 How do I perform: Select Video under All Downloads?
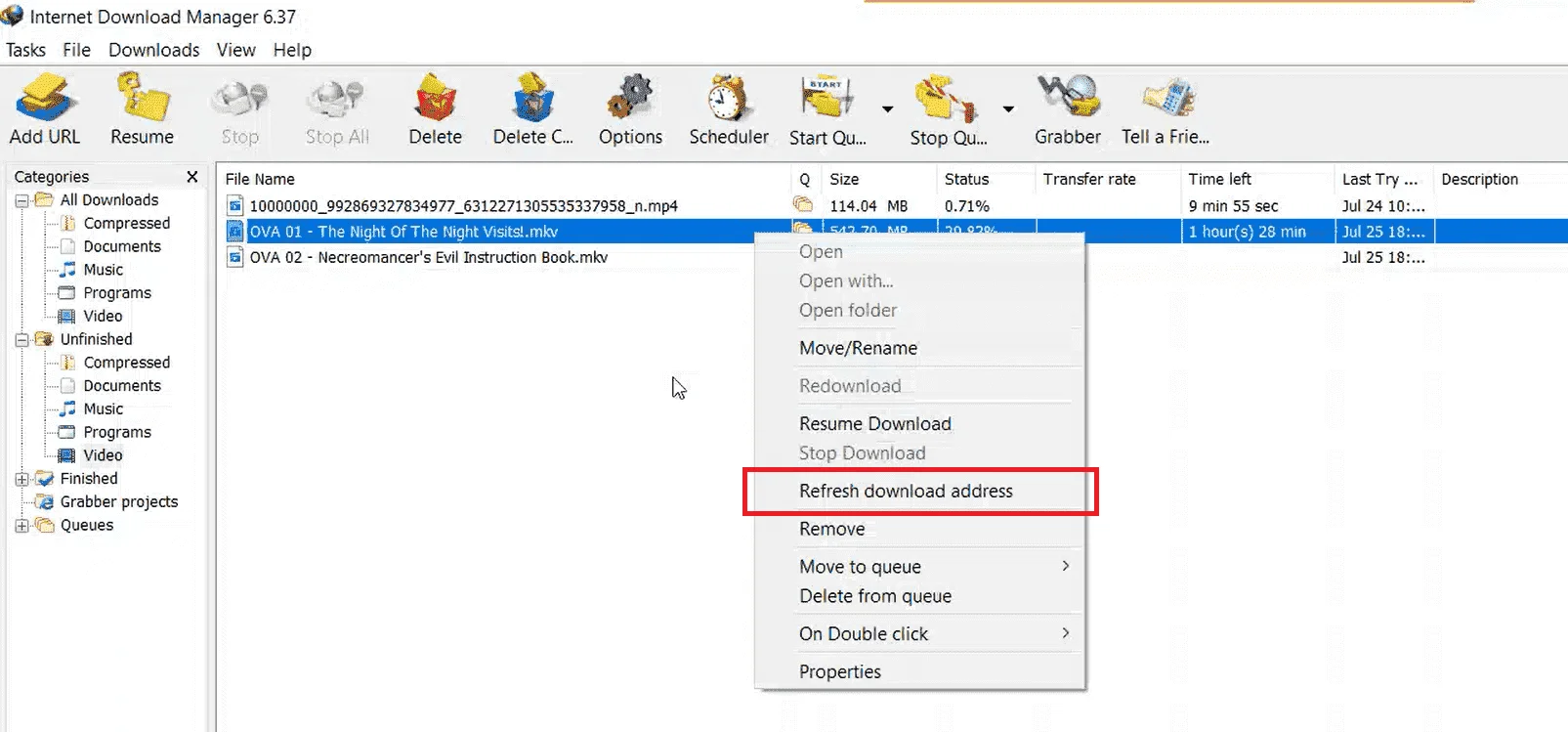[103, 317]
